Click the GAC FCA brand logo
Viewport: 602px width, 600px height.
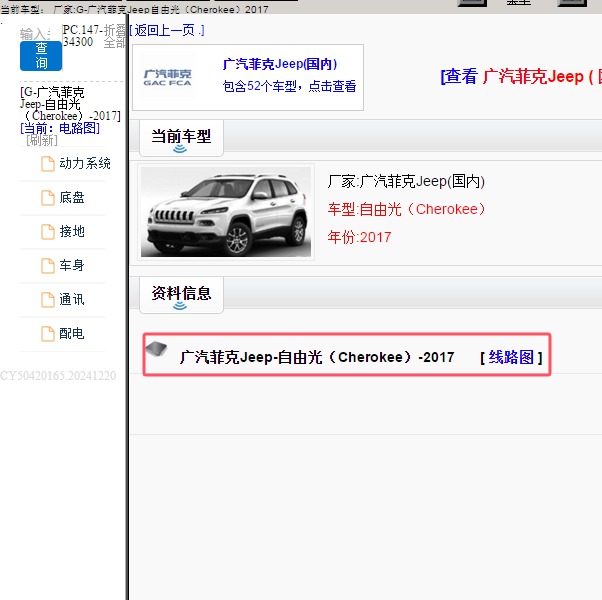(167, 77)
